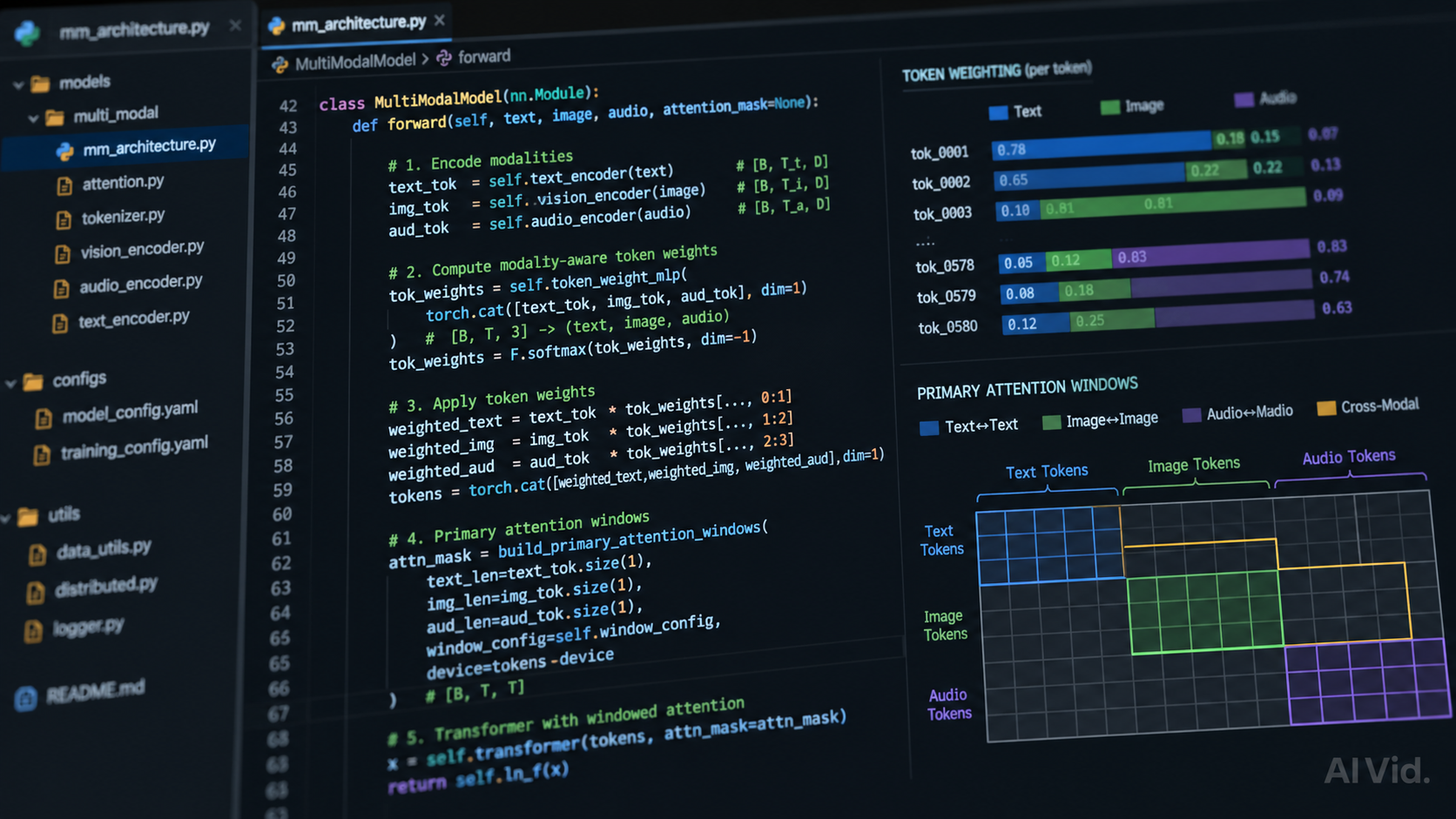This screenshot has width=1456, height=819.
Task: Open MultiModalModel in the breadcrumb
Action: (354, 61)
